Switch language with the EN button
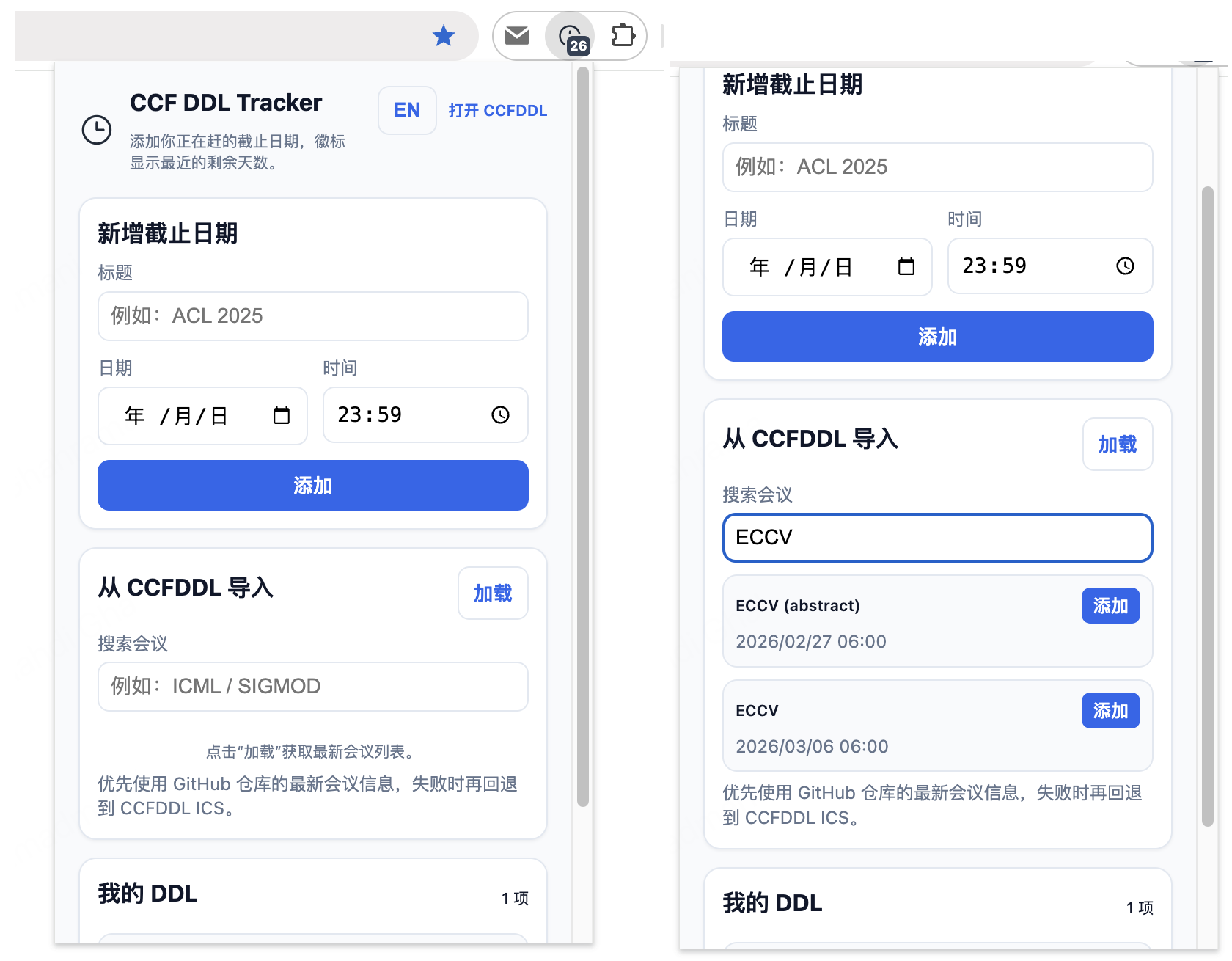Viewport: 1232px width, 961px height. [x=407, y=110]
